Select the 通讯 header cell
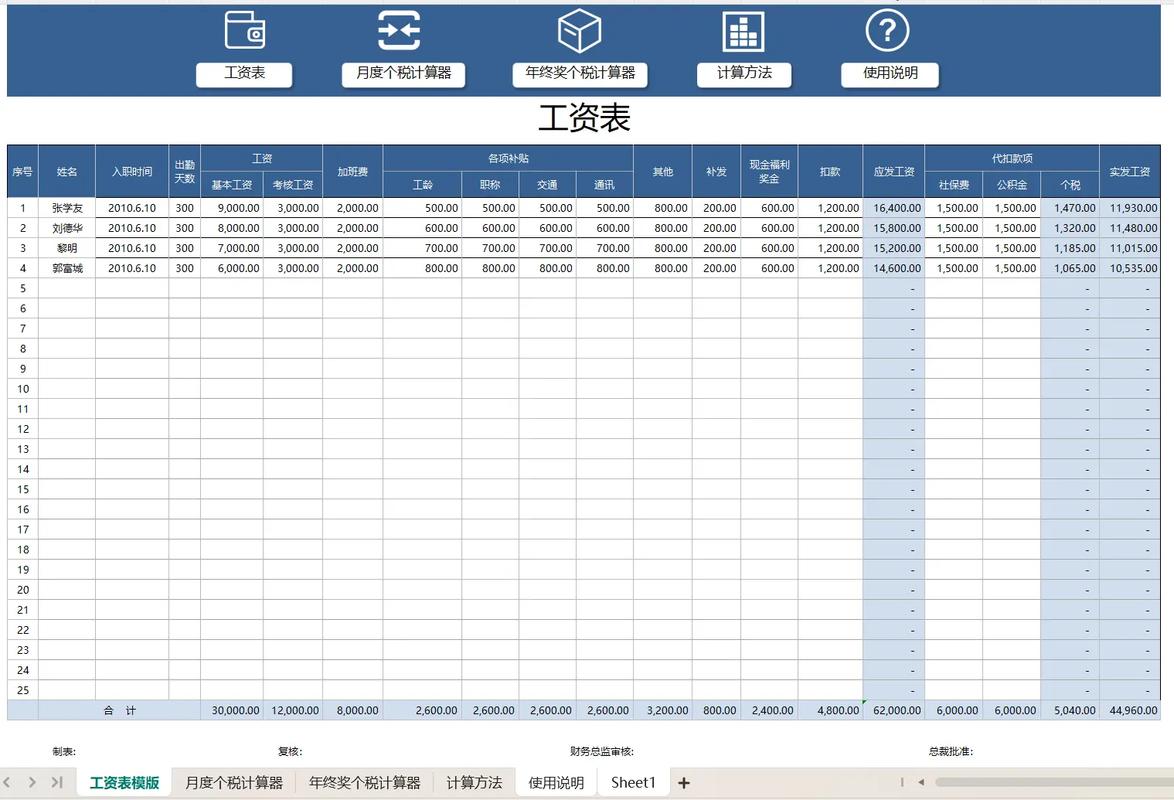The width and height of the screenshot is (1174, 800). point(604,184)
